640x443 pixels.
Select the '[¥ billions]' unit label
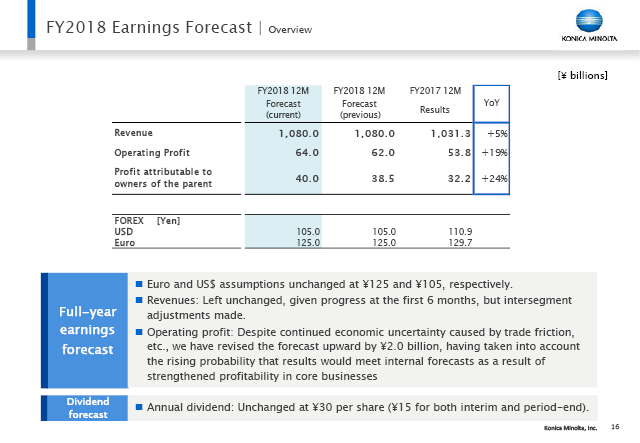click(582, 76)
